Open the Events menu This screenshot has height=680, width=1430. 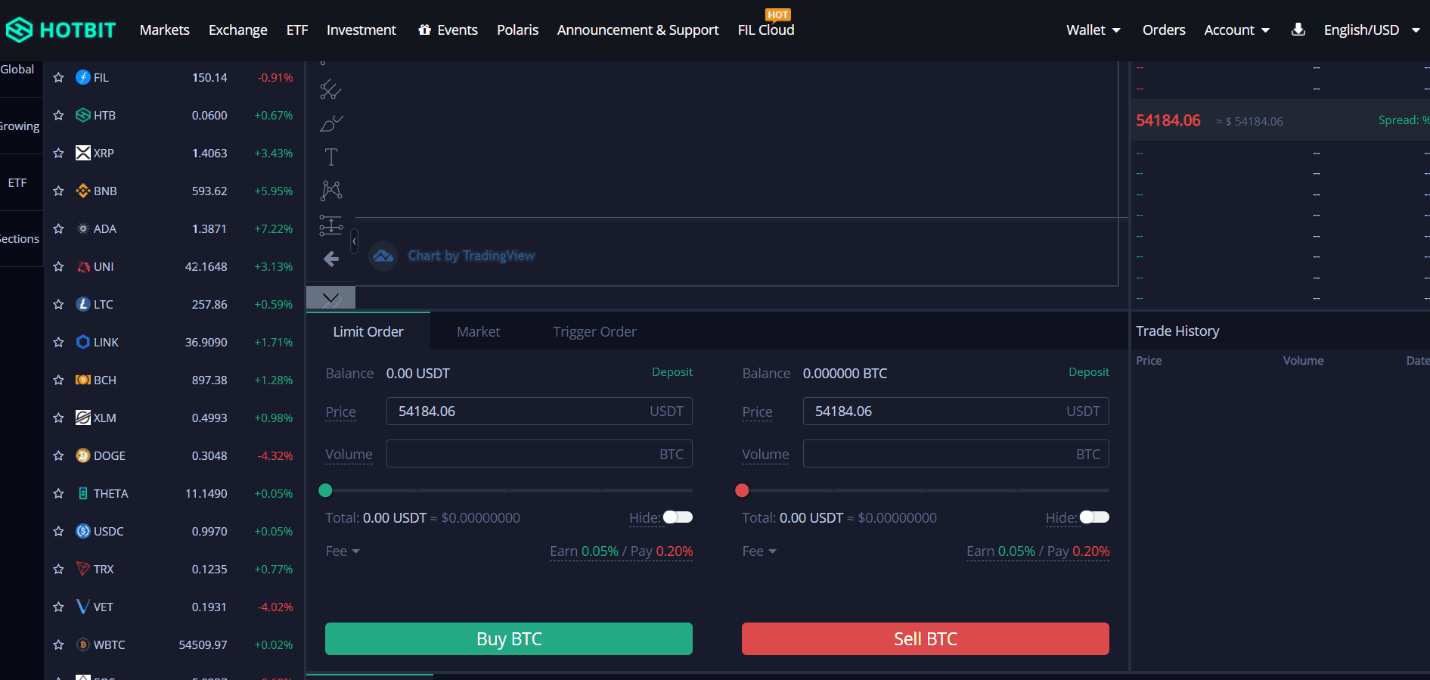448,30
